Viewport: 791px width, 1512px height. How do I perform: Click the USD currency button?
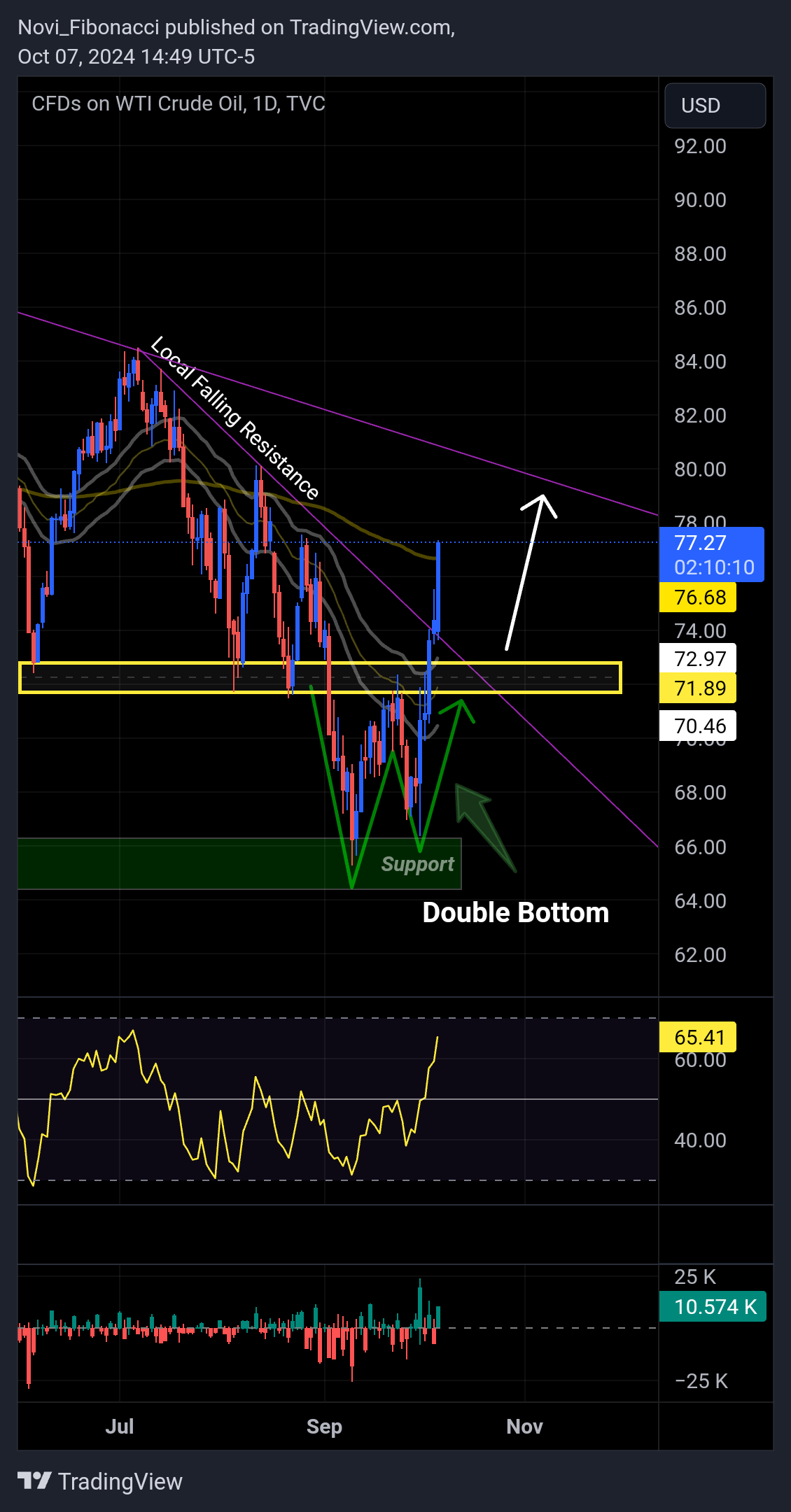tap(715, 106)
